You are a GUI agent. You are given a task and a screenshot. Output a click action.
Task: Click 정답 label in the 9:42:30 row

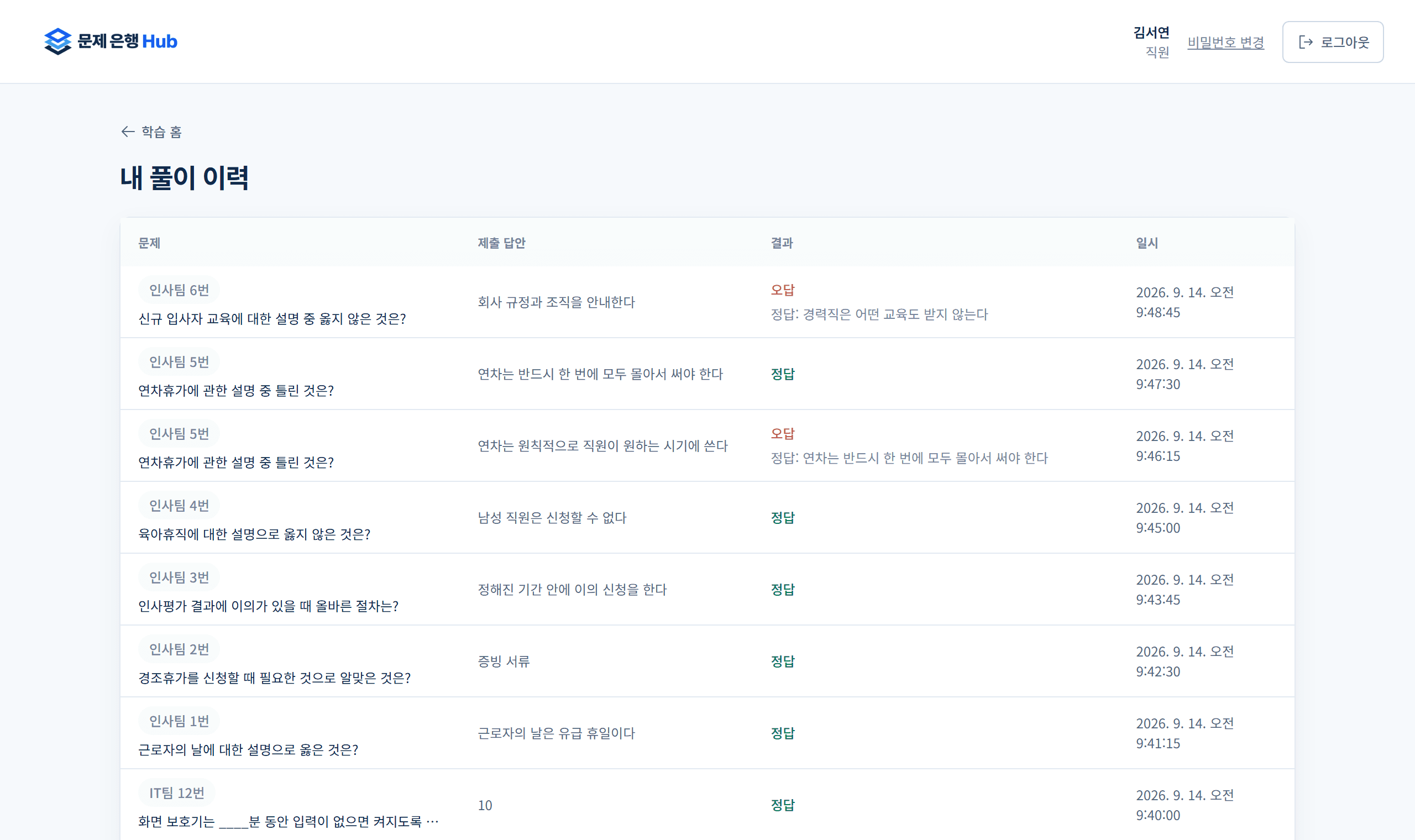[783, 662]
